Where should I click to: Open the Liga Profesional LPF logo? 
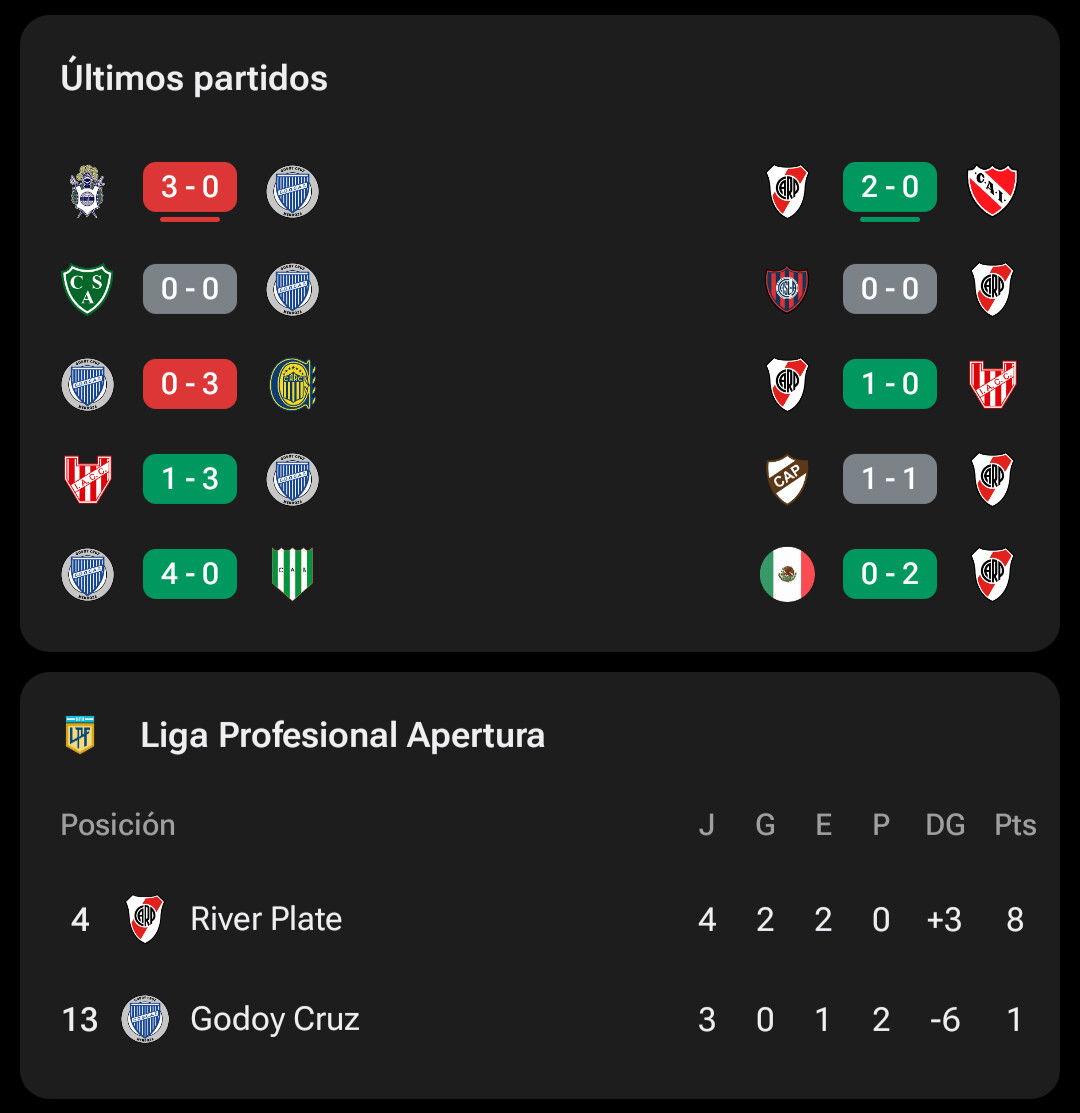[80, 735]
